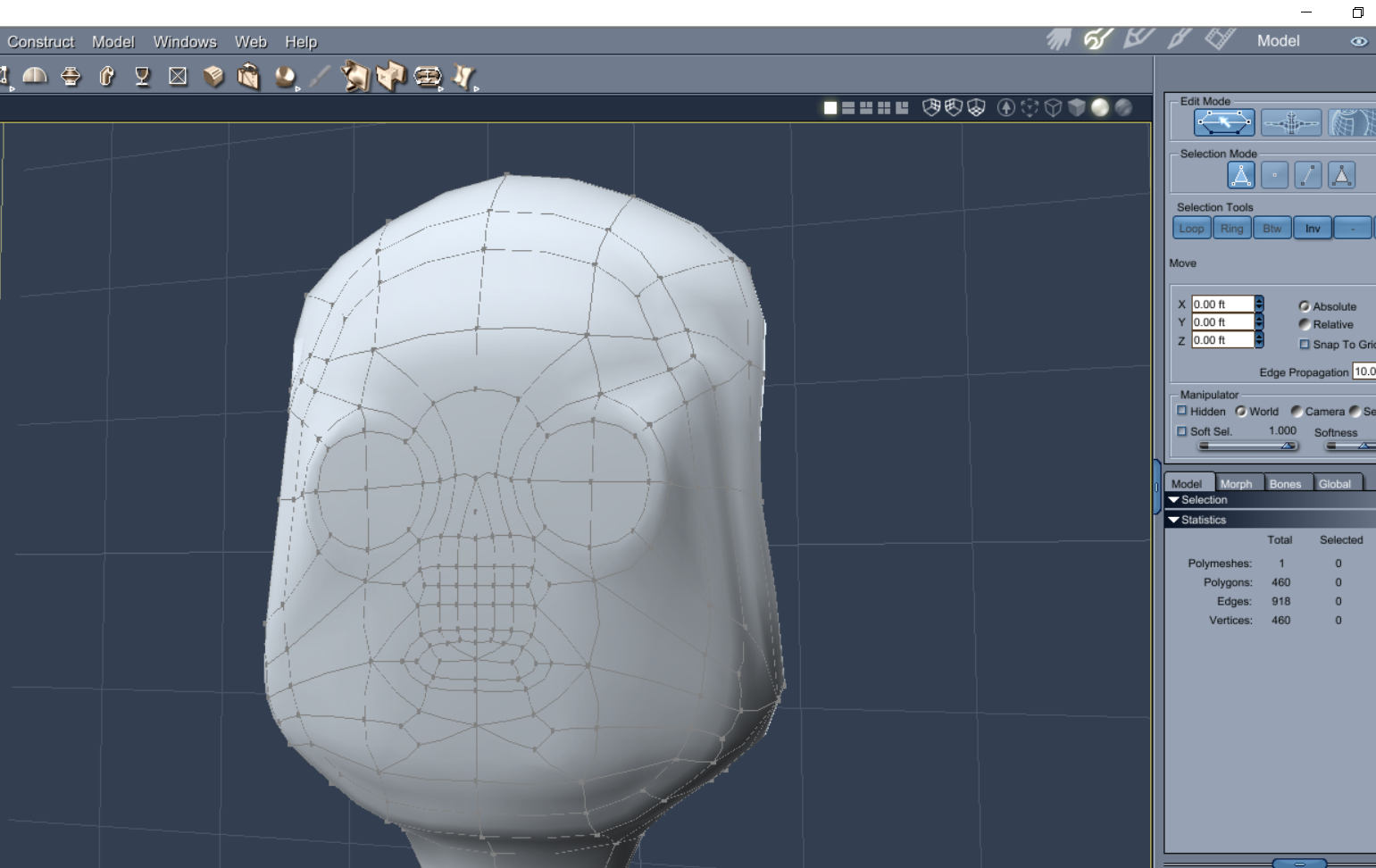The width and height of the screenshot is (1376, 868).
Task: Choose the figure-pose Edit Mode button
Action: pos(1291,122)
